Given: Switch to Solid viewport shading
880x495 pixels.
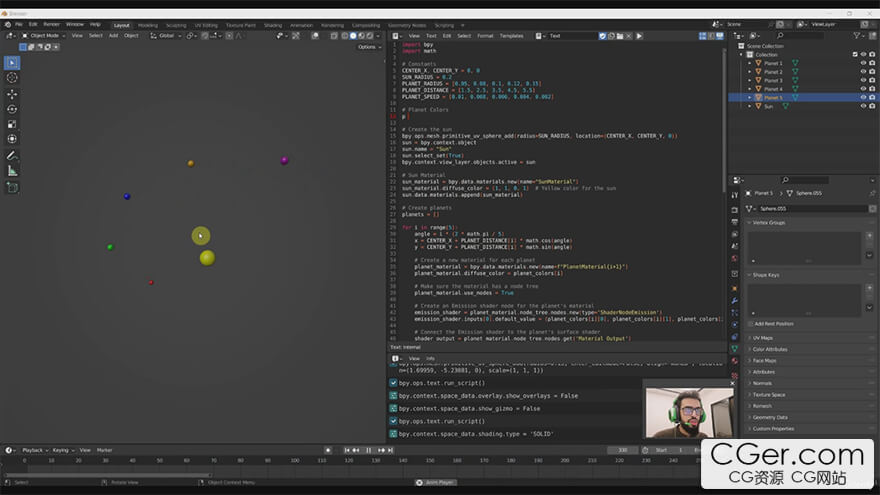Looking at the screenshot, I should coord(353,36).
